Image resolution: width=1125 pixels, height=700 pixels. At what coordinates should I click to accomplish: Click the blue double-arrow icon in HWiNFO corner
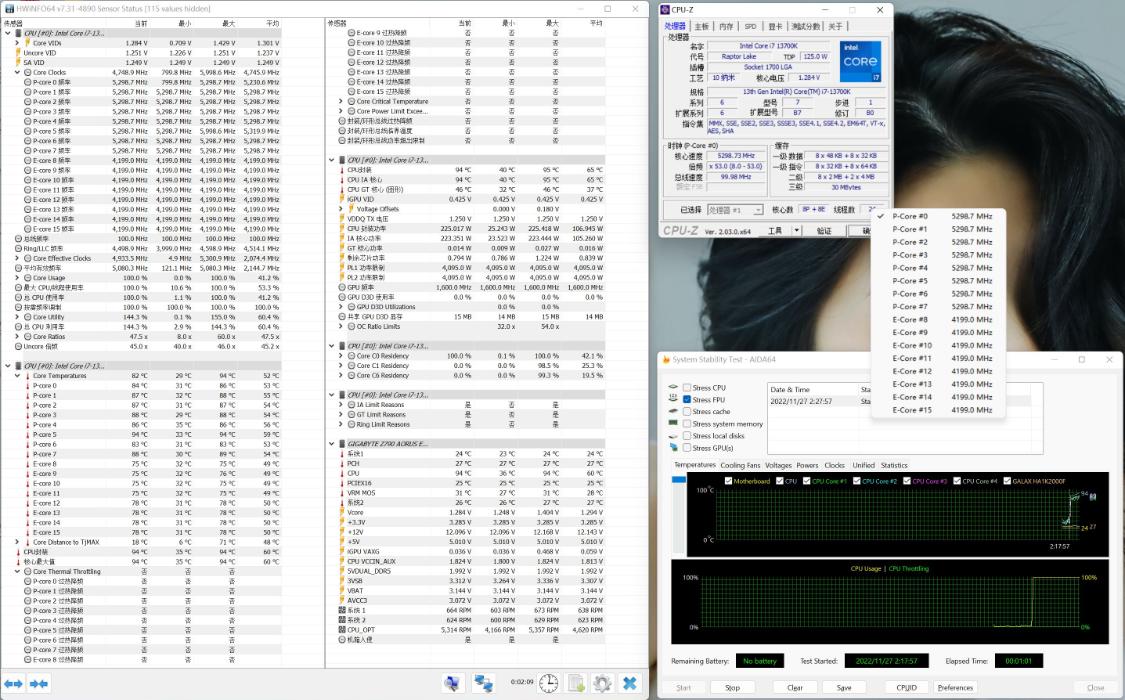click(x=14, y=683)
